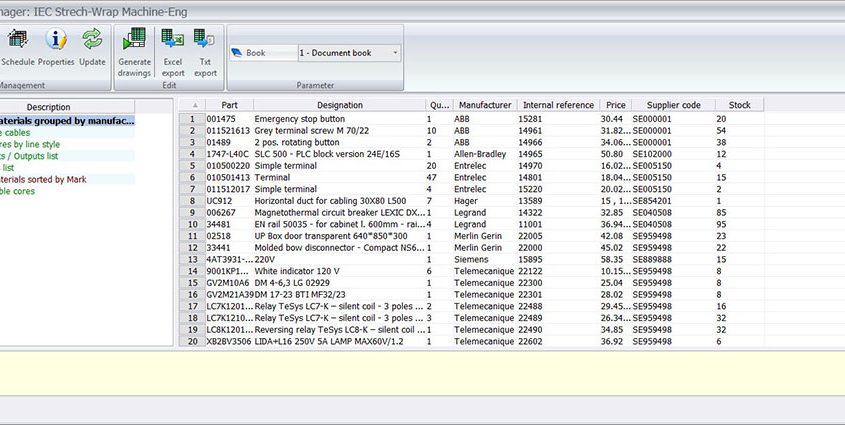The width and height of the screenshot is (845, 425).
Task: Click the Update icon
Action: point(92,48)
